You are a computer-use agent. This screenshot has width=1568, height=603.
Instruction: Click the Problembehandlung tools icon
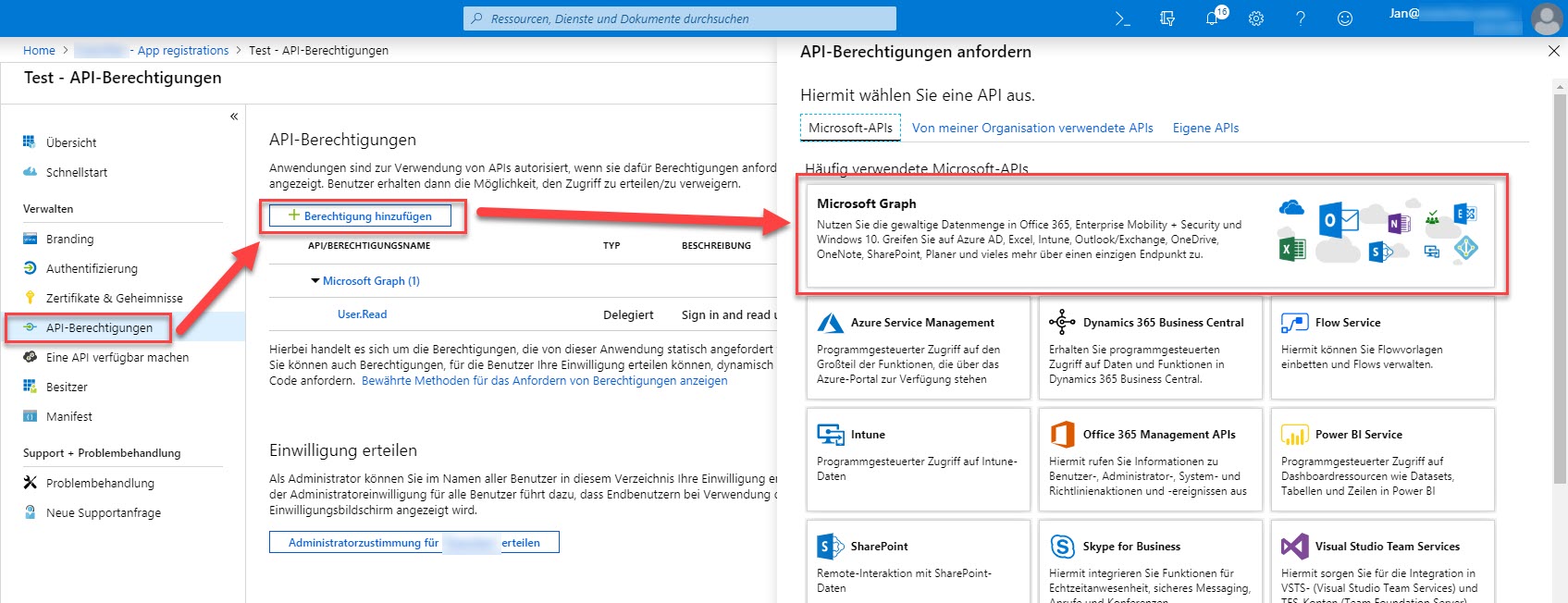tap(30, 483)
